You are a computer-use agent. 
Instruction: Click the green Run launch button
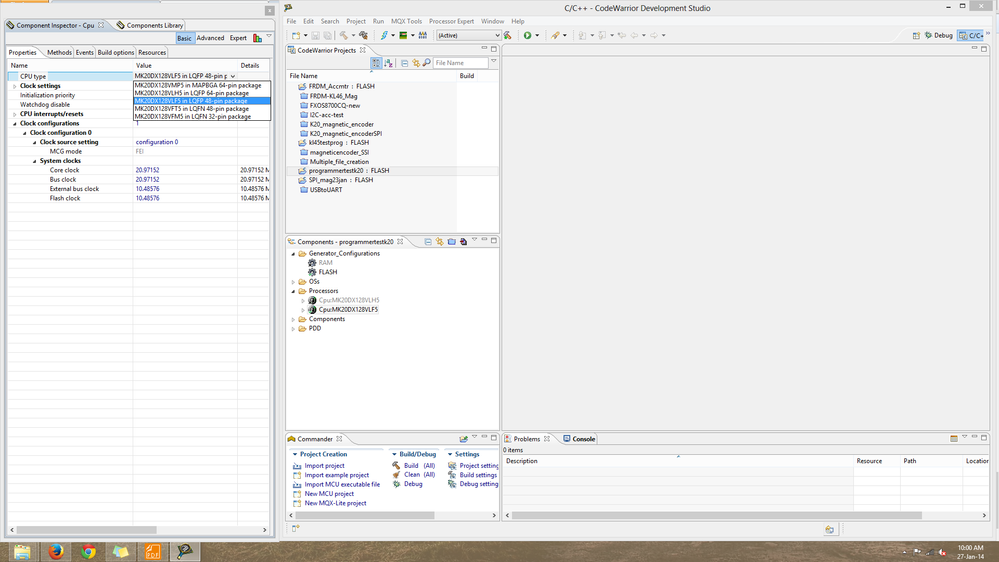(528, 36)
